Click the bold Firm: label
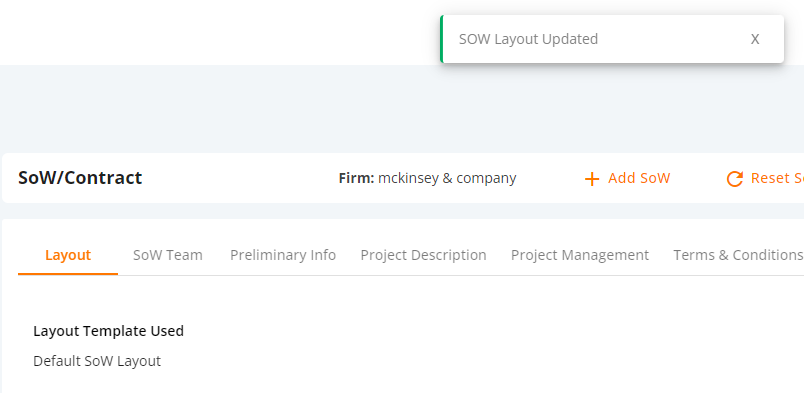This screenshot has width=804, height=393. click(x=356, y=178)
